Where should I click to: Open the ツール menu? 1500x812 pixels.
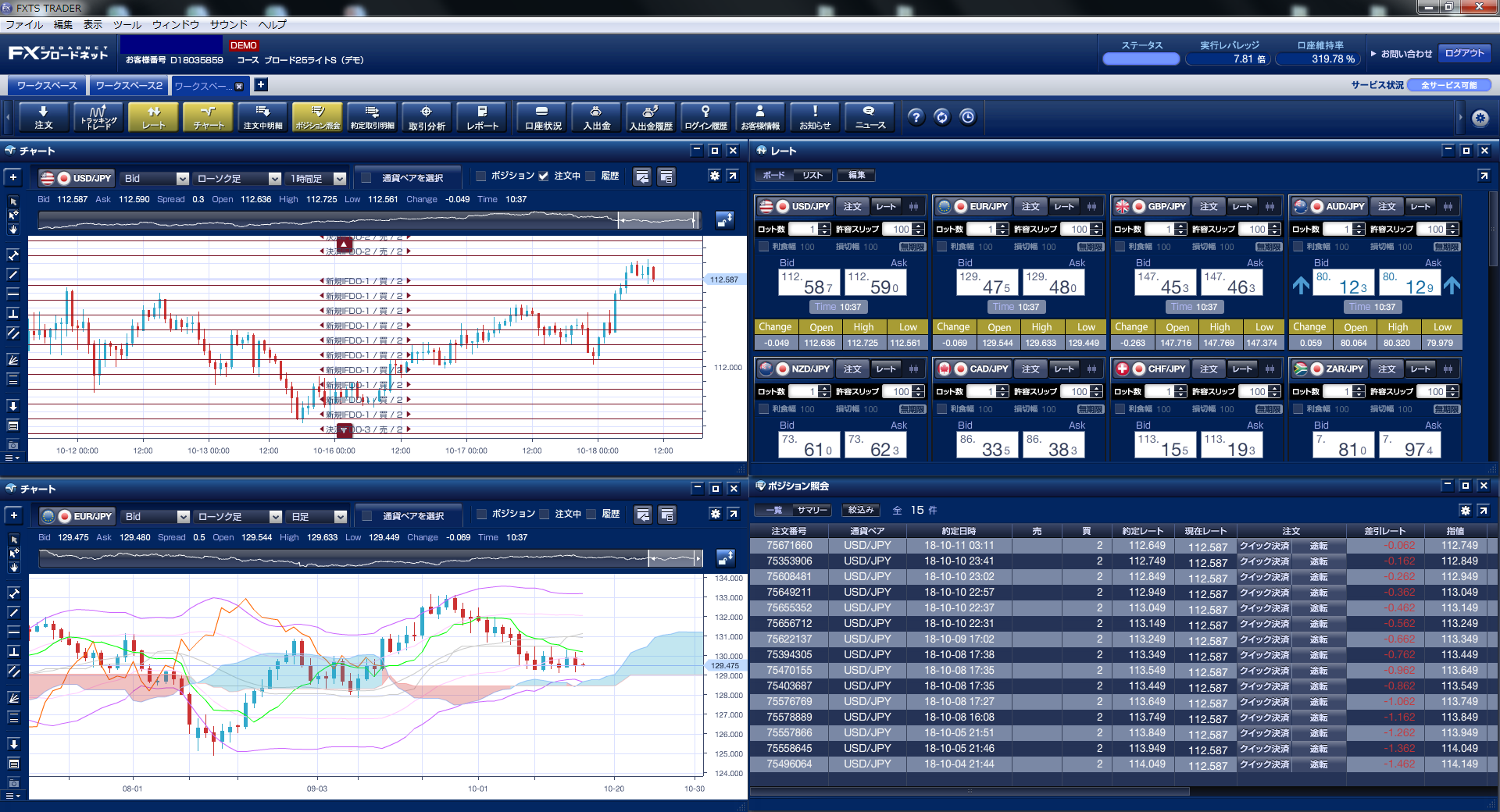127,24
